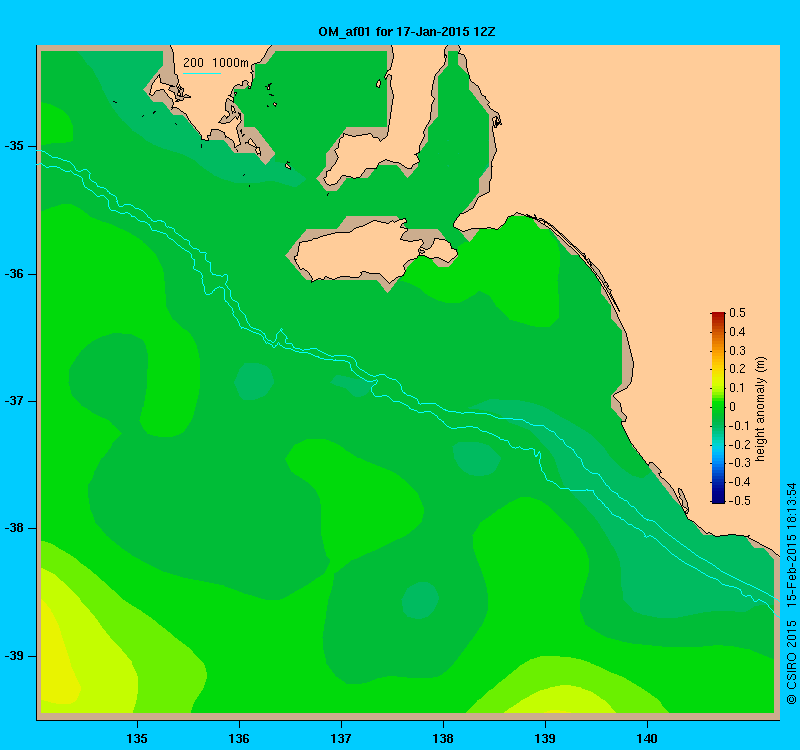
Task: Click the 0.2 value on the colorbar
Action: 737,369
